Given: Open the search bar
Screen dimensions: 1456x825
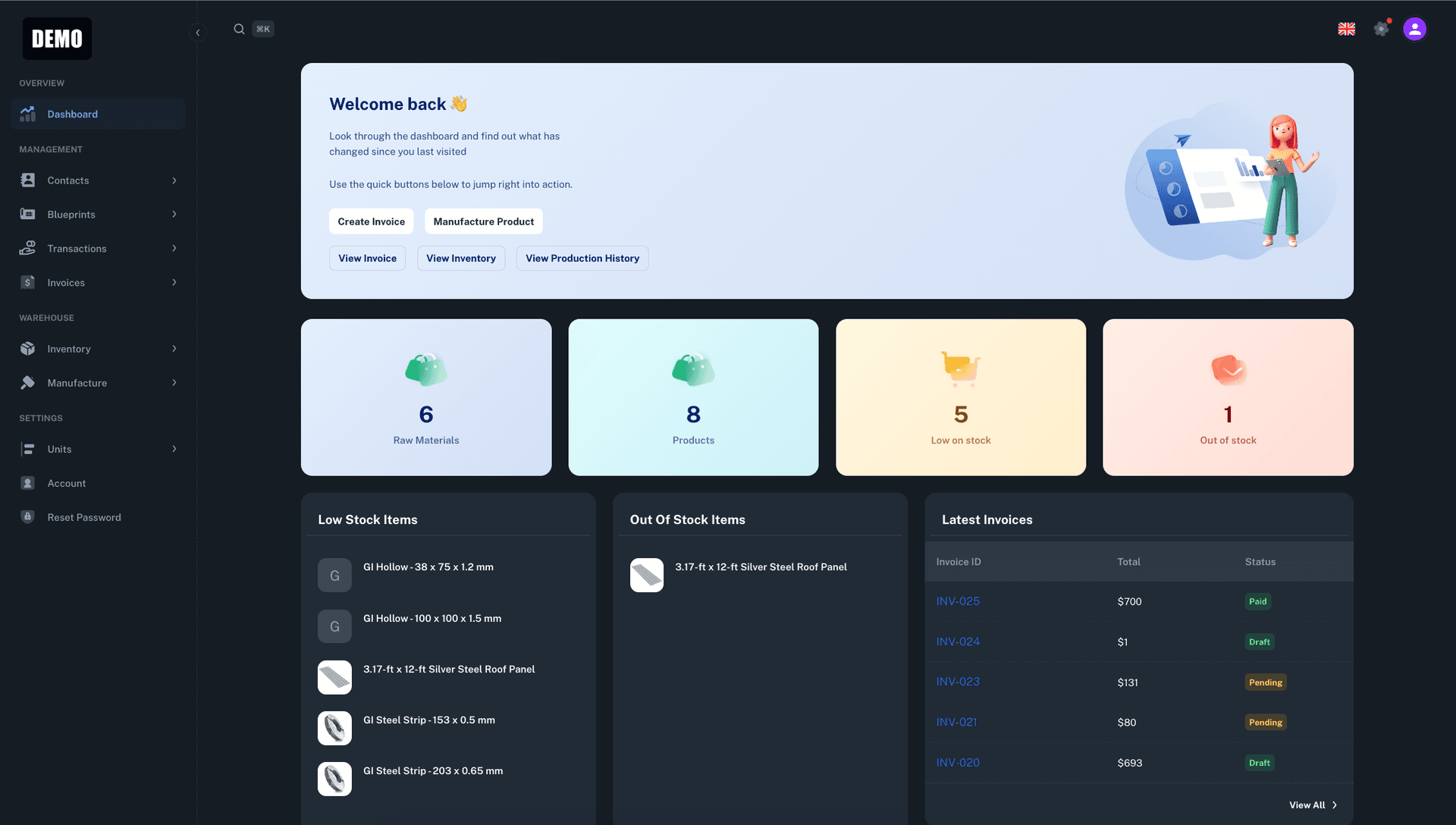Looking at the screenshot, I should tap(239, 28).
